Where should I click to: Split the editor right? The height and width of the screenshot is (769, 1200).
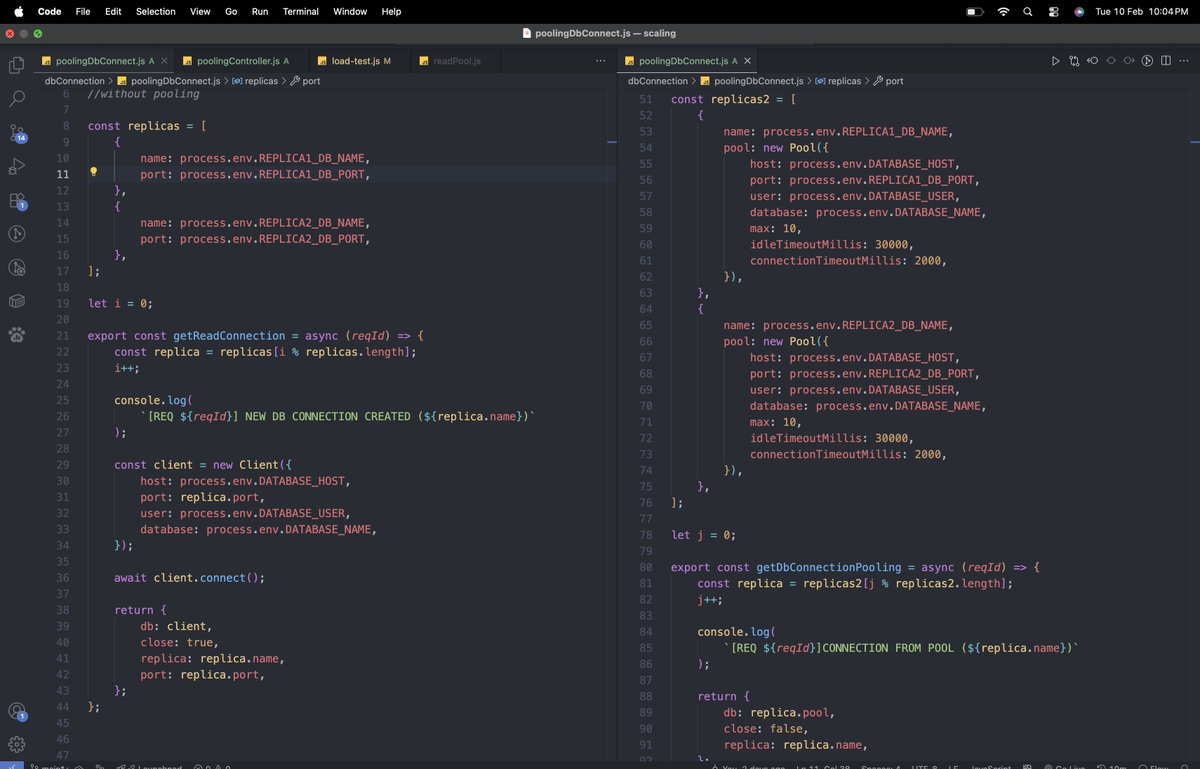(1166, 61)
